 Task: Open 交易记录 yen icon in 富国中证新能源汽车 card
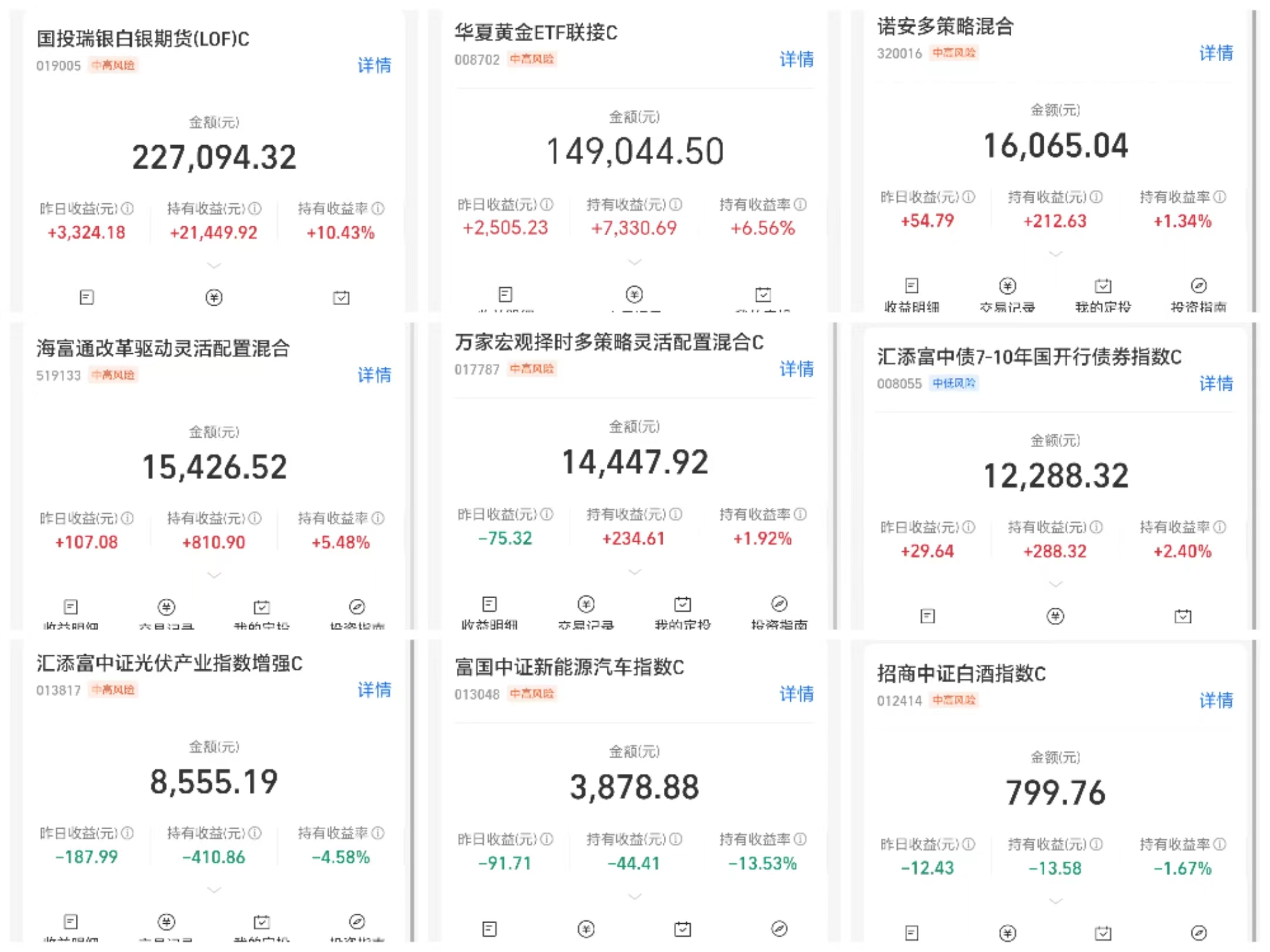pos(586,928)
